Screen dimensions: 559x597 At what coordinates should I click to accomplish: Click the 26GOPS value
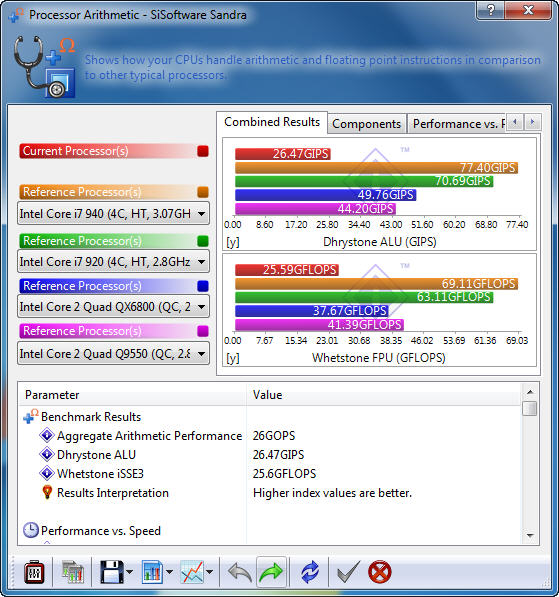(x=274, y=436)
